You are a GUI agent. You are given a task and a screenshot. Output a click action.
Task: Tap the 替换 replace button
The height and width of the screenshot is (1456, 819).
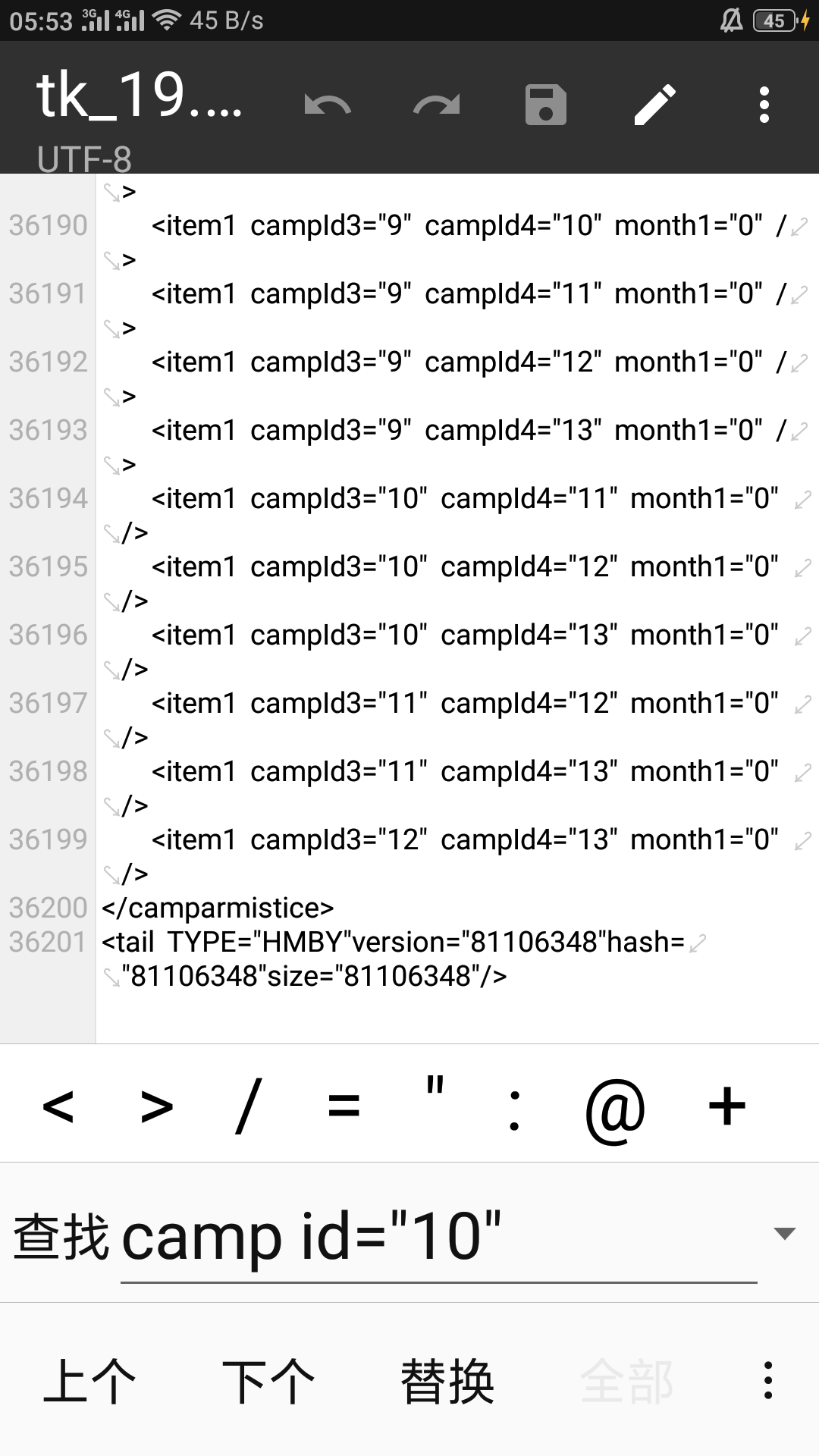pyautogui.click(x=447, y=1381)
